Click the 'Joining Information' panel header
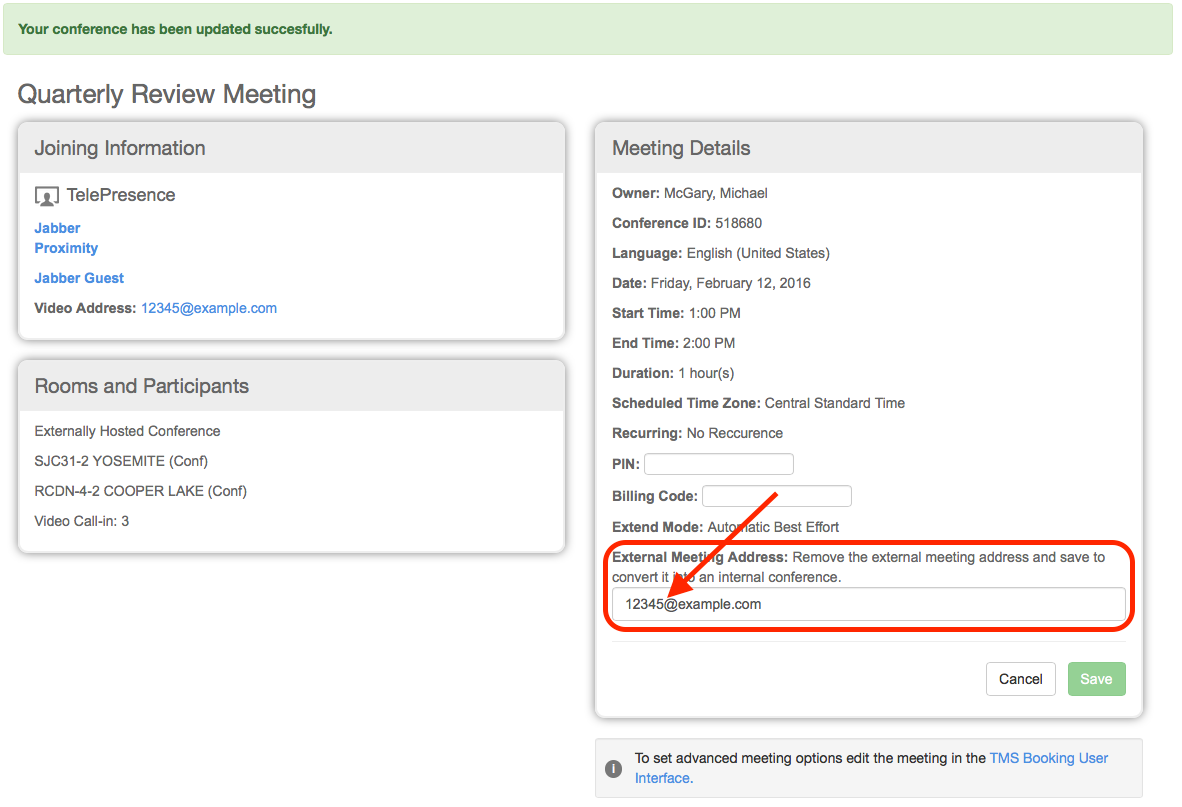1182x807 pixels. (292, 148)
